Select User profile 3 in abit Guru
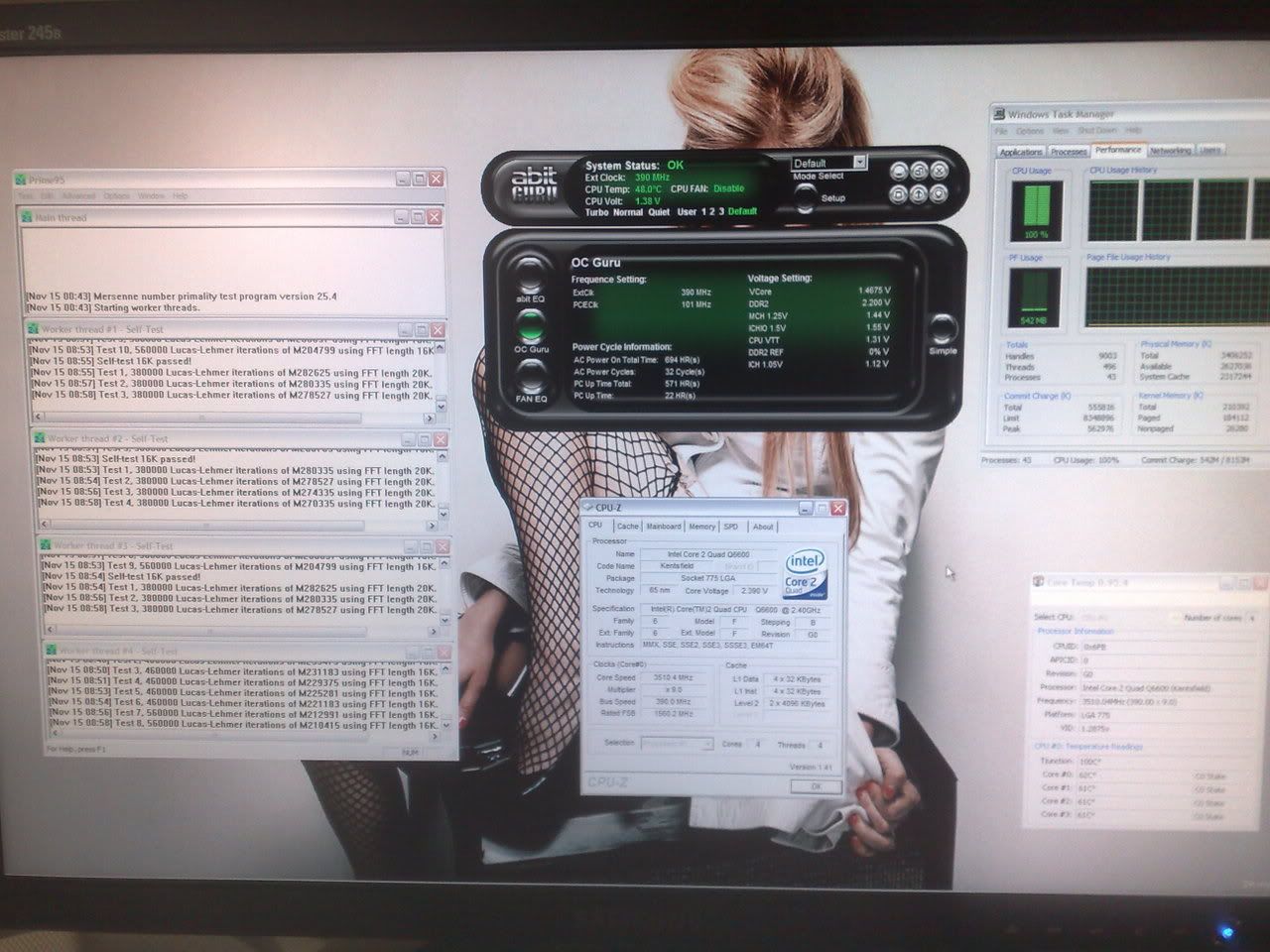1270x952 pixels. click(721, 212)
